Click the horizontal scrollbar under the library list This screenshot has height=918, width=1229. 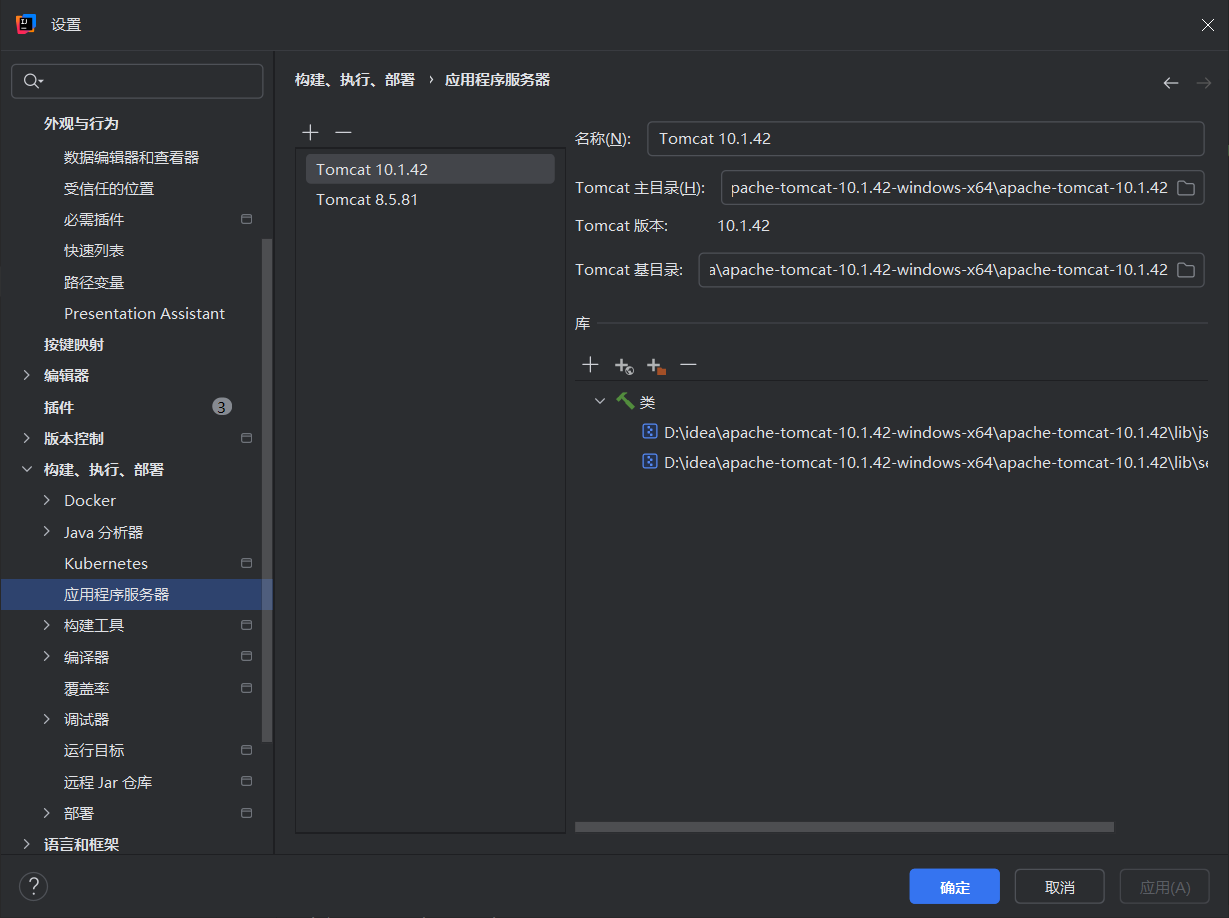click(843, 827)
